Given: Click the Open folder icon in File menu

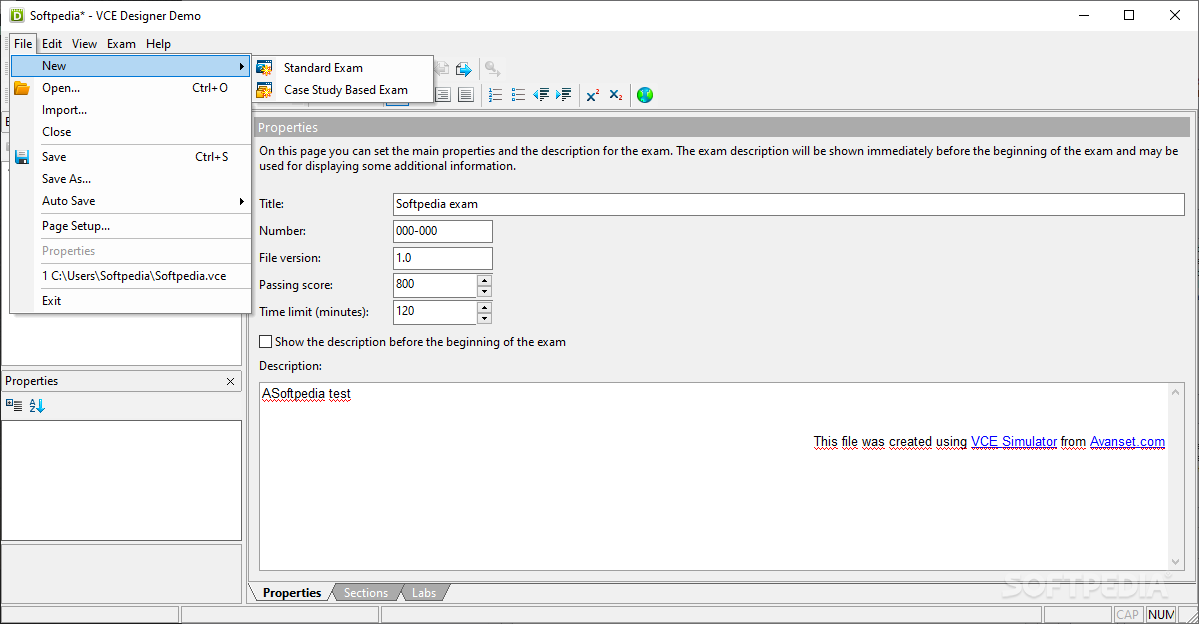Looking at the screenshot, I should (22, 88).
